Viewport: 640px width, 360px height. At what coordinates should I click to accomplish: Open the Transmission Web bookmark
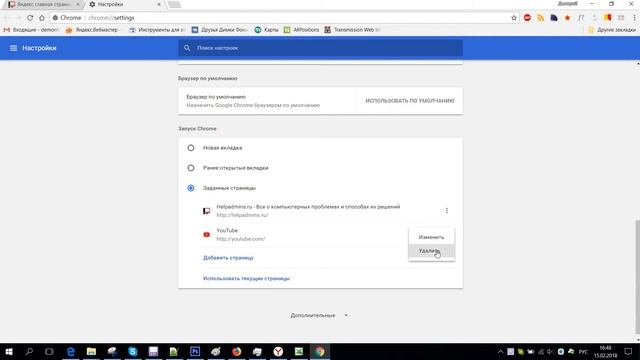tap(353, 30)
